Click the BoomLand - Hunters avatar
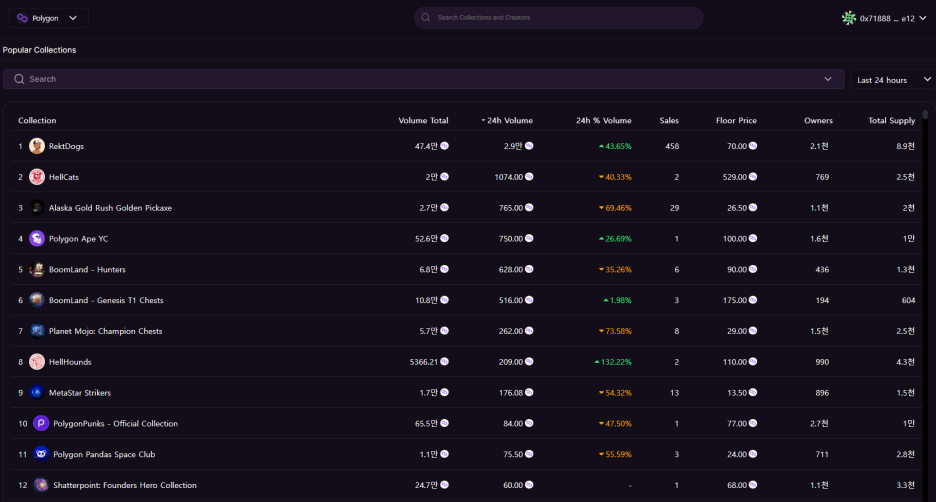936x502 pixels. 37,269
